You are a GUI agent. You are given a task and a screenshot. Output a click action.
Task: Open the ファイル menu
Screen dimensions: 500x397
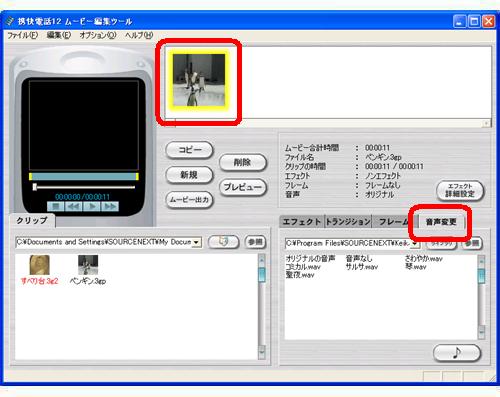[22, 35]
